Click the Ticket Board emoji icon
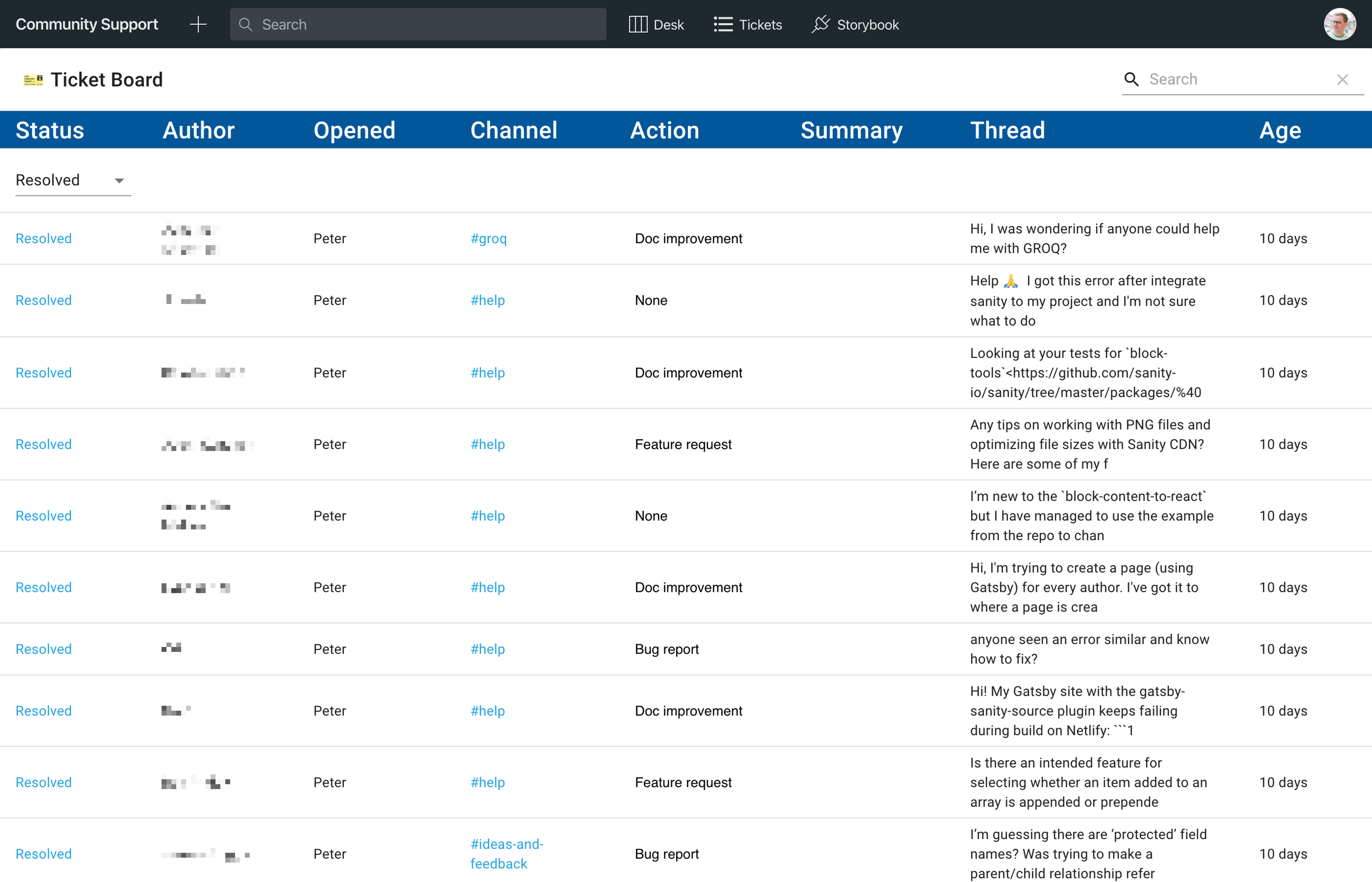 33,80
